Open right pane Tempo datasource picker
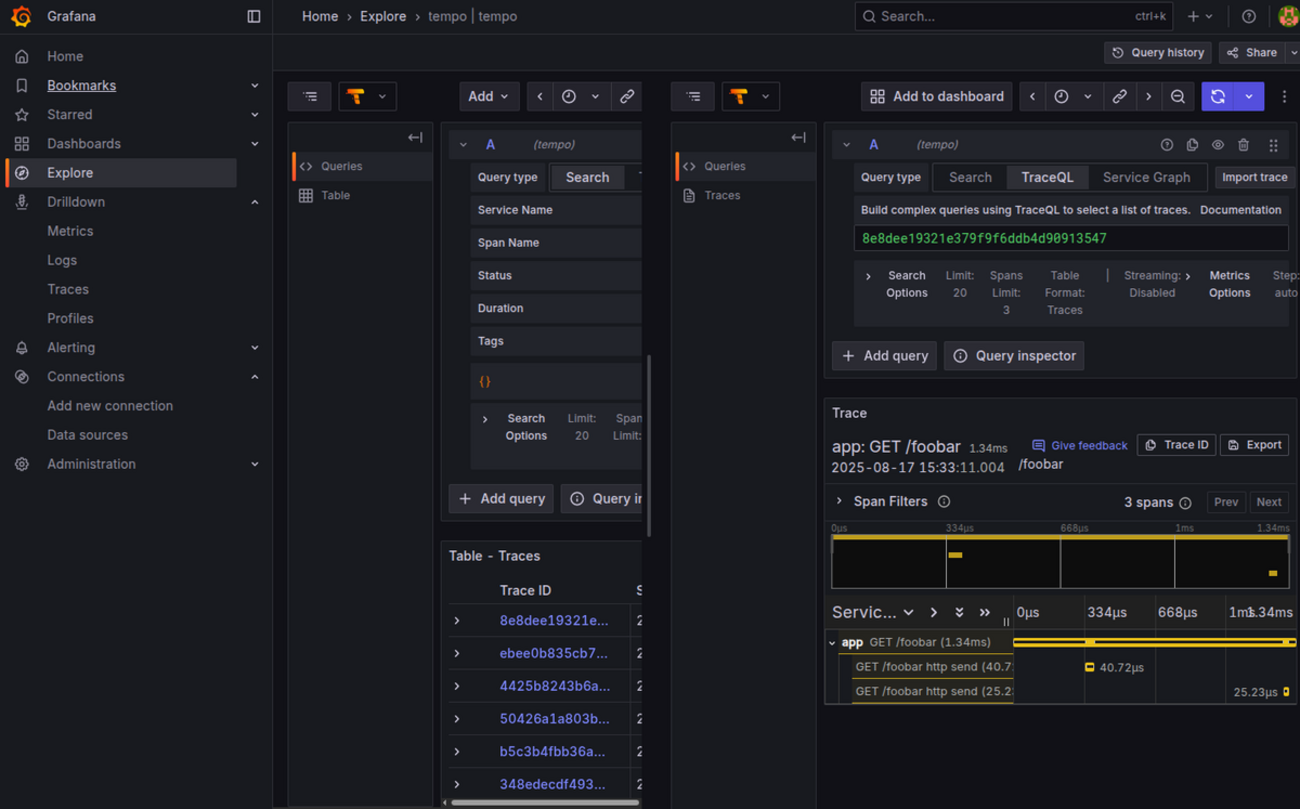 tap(750, 96)
